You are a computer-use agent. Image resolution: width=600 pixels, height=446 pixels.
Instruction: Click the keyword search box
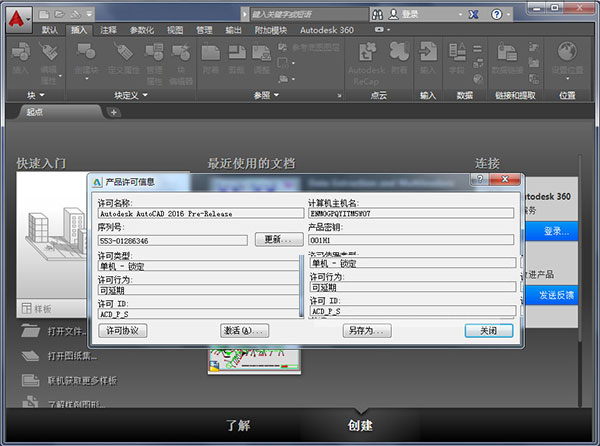click(309, 15)
